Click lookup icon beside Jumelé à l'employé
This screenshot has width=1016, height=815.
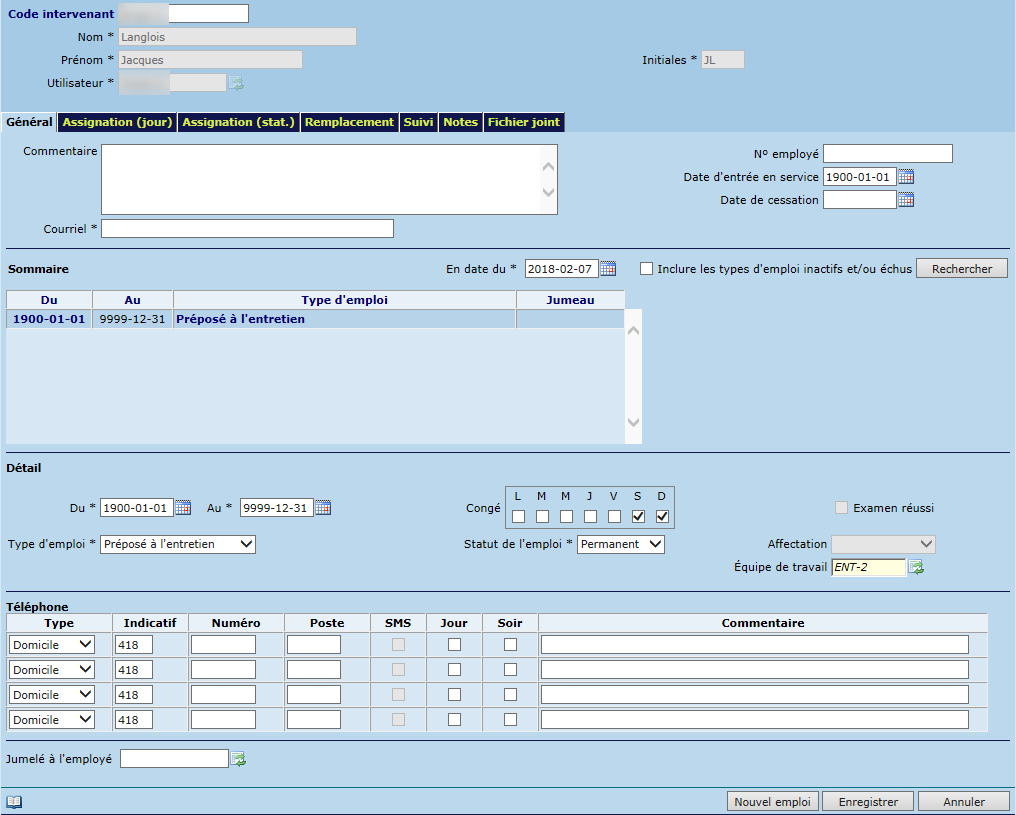pyautogui.click(x=238, y=760)
